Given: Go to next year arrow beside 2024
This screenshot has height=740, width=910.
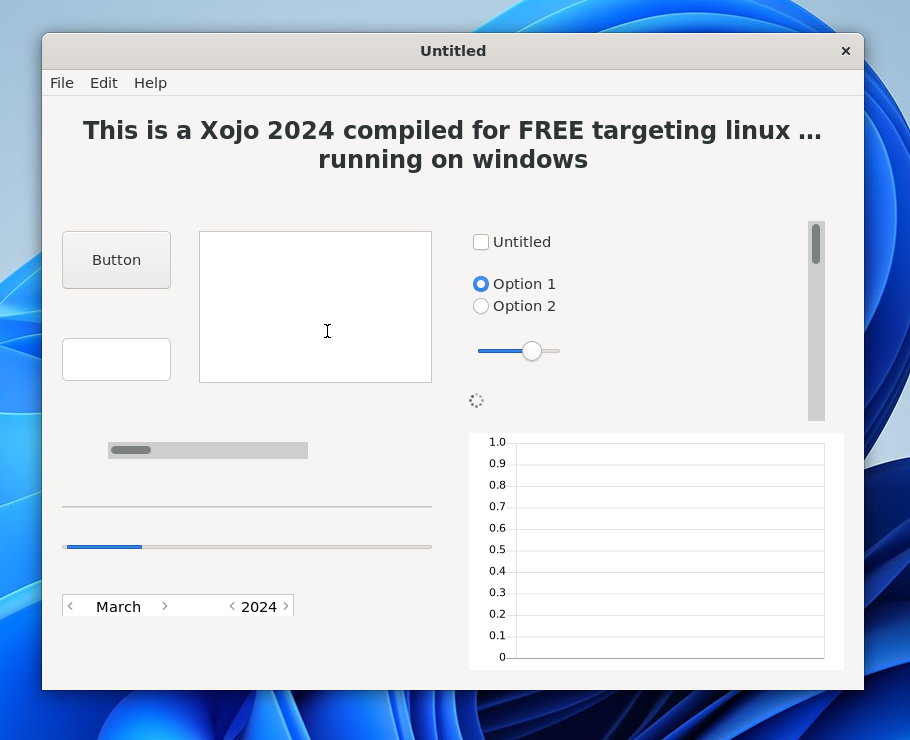Looking at the screenshot, I should click(x=286, y=606).
